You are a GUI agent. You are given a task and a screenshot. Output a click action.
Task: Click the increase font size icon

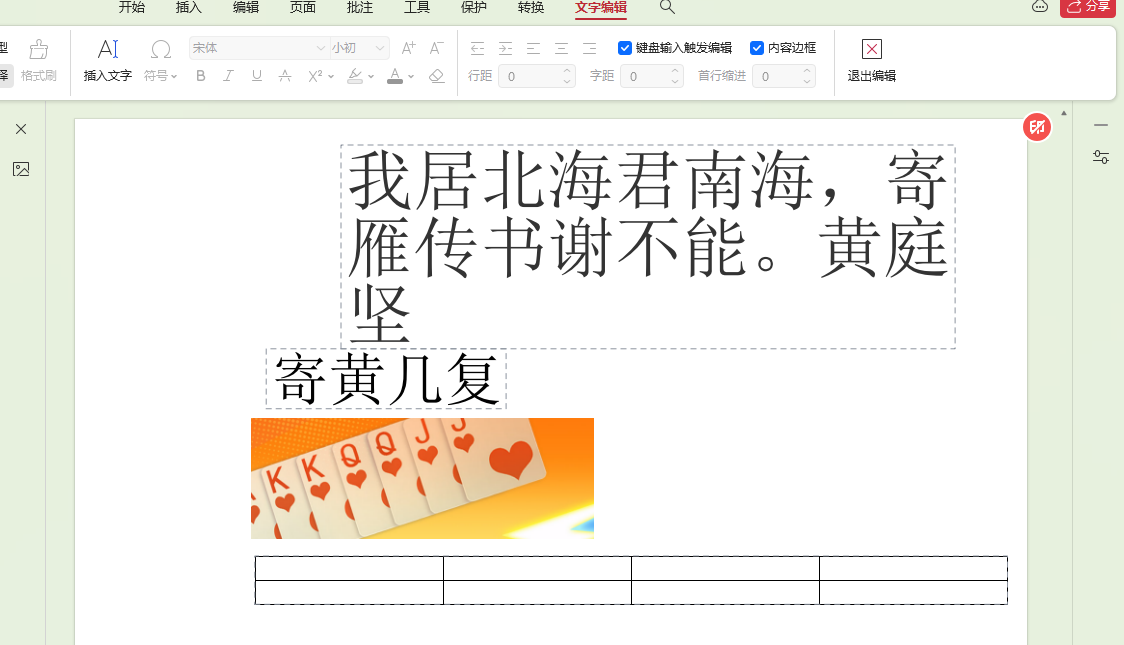point(408,48)
